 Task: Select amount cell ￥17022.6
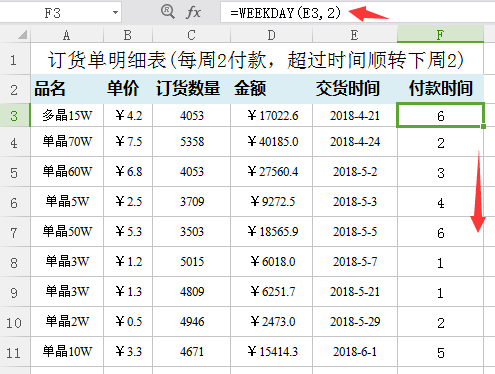pyautogui.click(x=271, y=115)
